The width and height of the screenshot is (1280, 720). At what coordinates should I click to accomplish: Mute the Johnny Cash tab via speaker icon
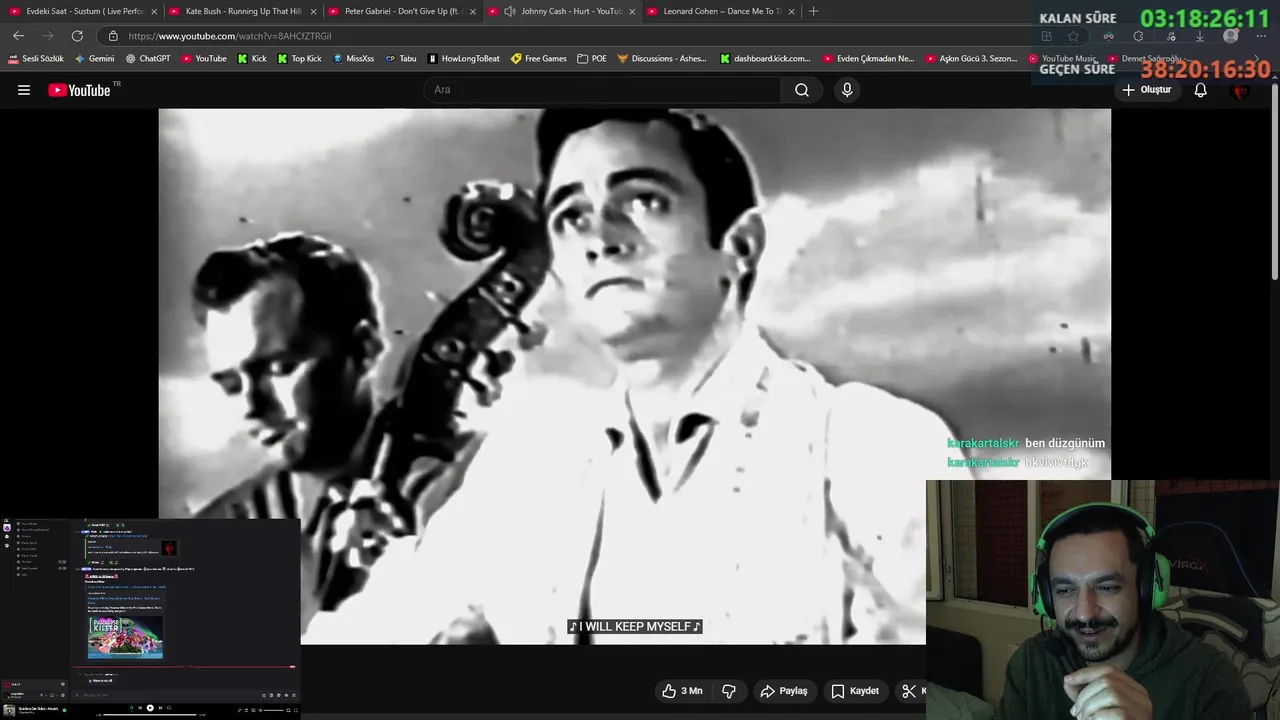click(510, 12)
